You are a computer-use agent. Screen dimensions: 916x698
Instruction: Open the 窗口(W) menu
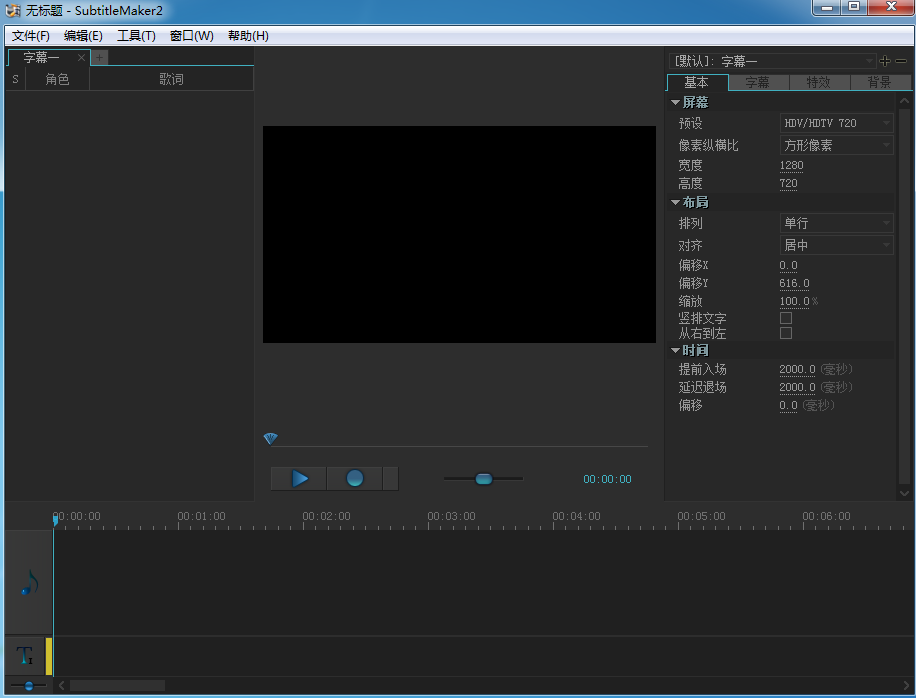(192, 36)
